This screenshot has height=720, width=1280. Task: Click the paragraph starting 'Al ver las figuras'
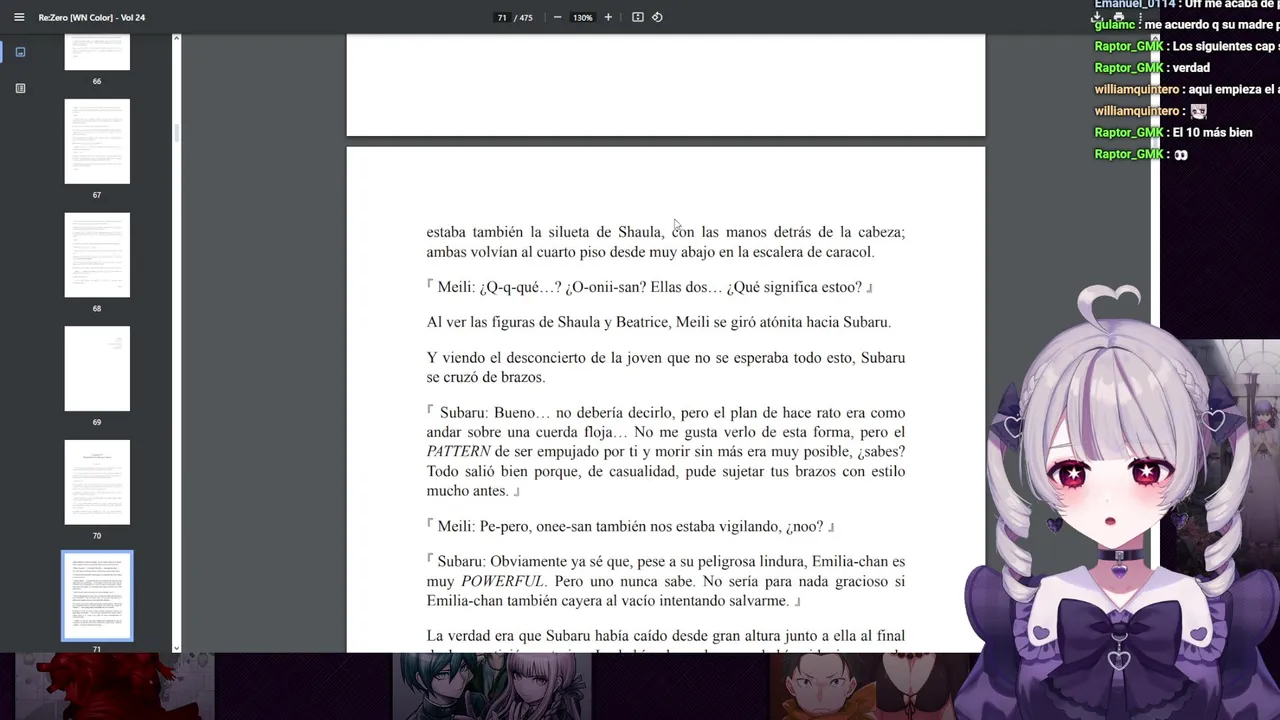pos(659,322)
